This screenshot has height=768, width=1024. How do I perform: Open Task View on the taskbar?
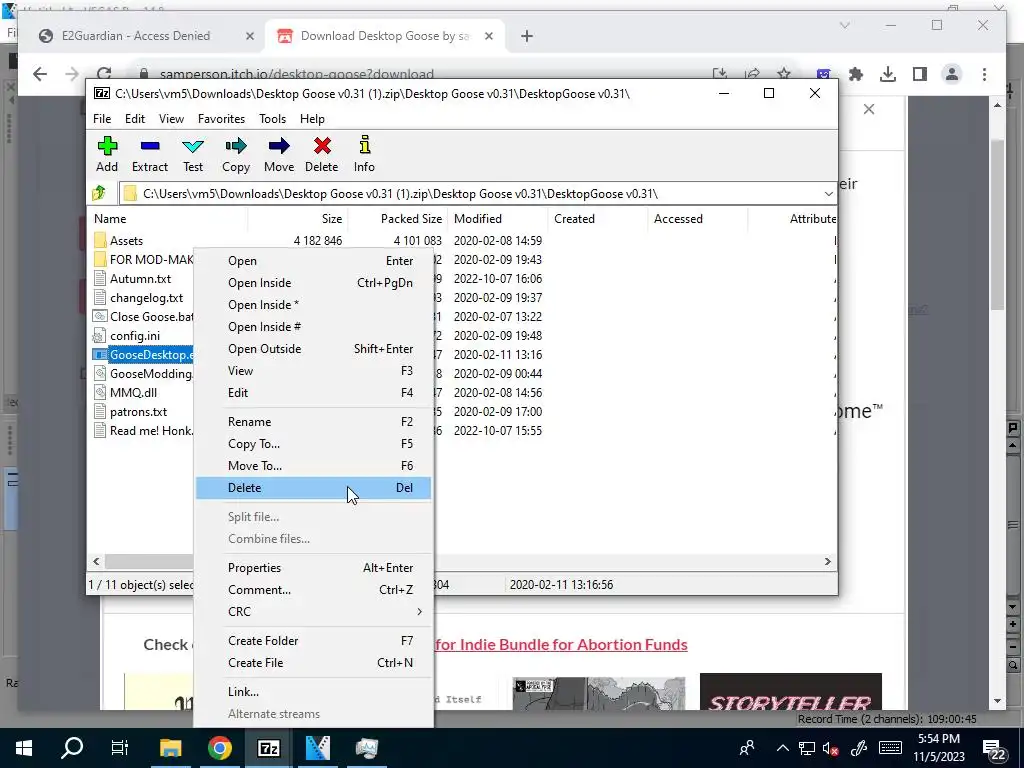[120, 748]
